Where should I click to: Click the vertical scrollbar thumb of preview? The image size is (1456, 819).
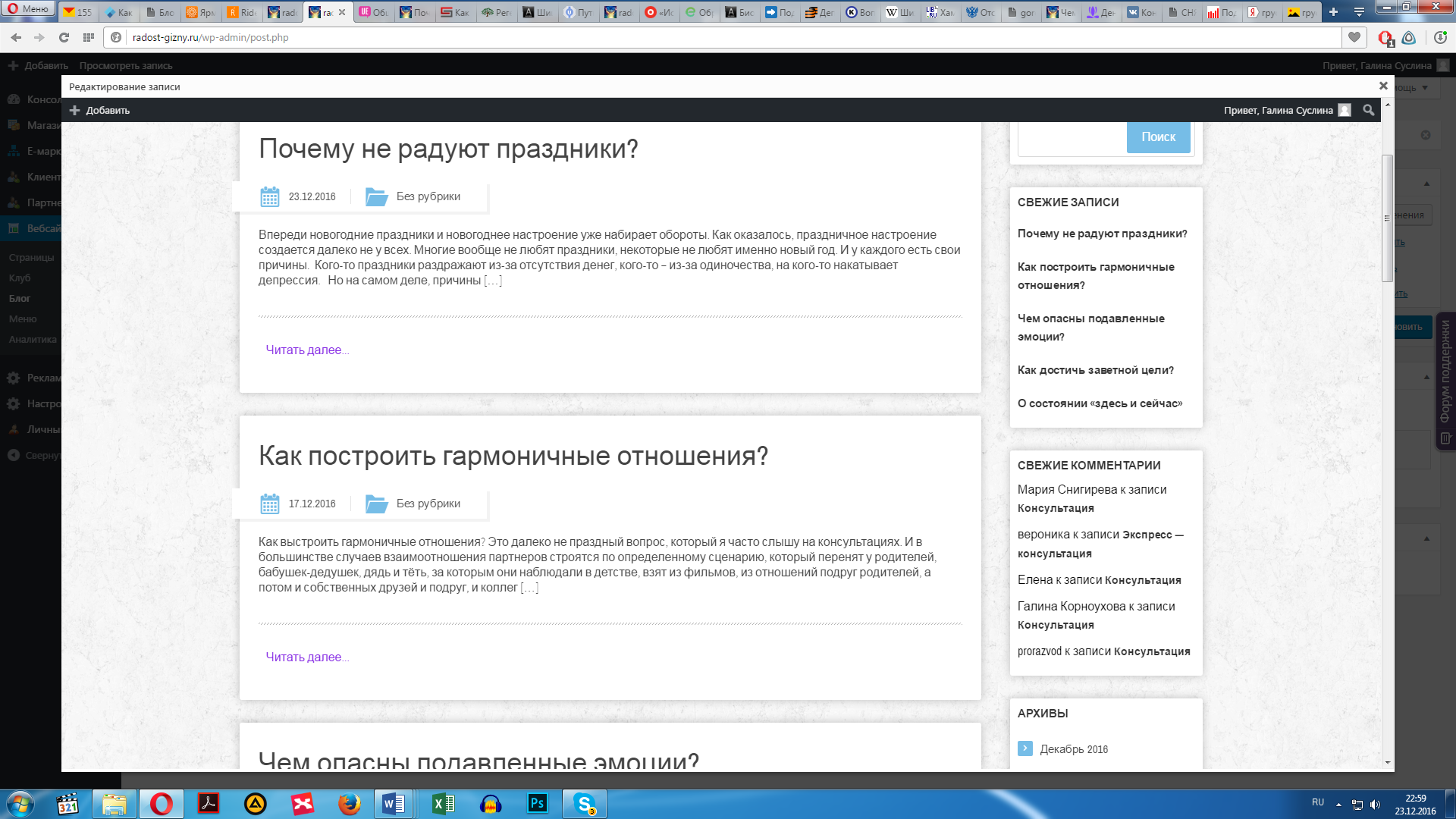coord(1387,217)
